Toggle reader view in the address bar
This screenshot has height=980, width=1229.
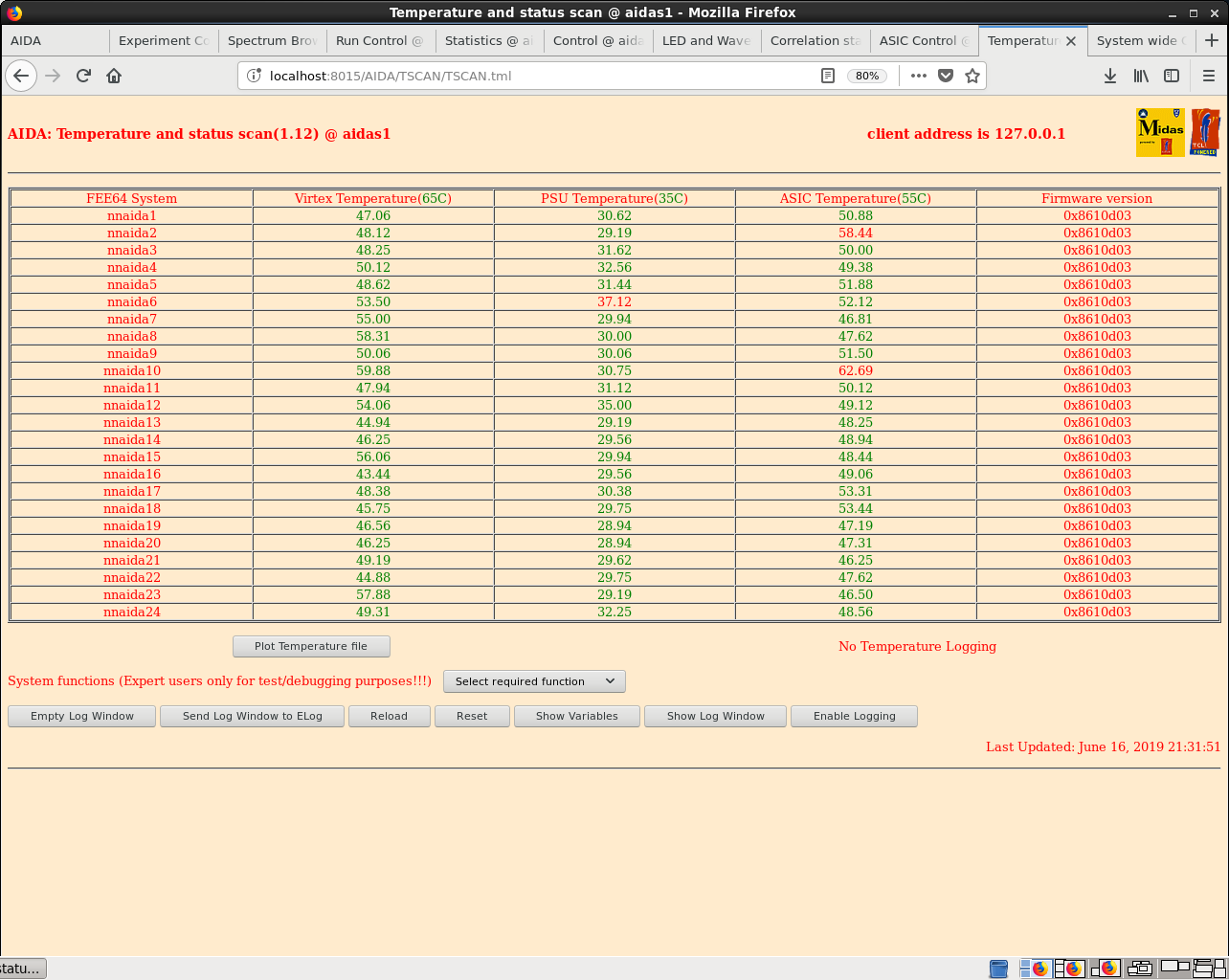pyautogui.click(x=828, y=76)
